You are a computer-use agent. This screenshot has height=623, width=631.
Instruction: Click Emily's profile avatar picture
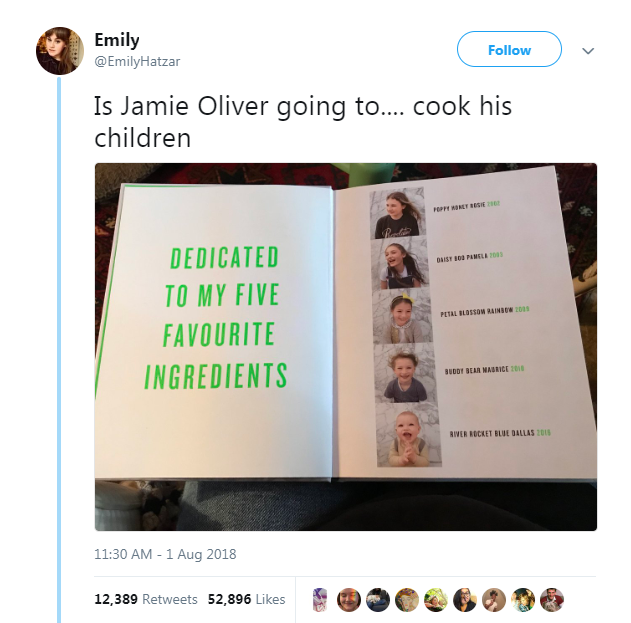point(59,50)
